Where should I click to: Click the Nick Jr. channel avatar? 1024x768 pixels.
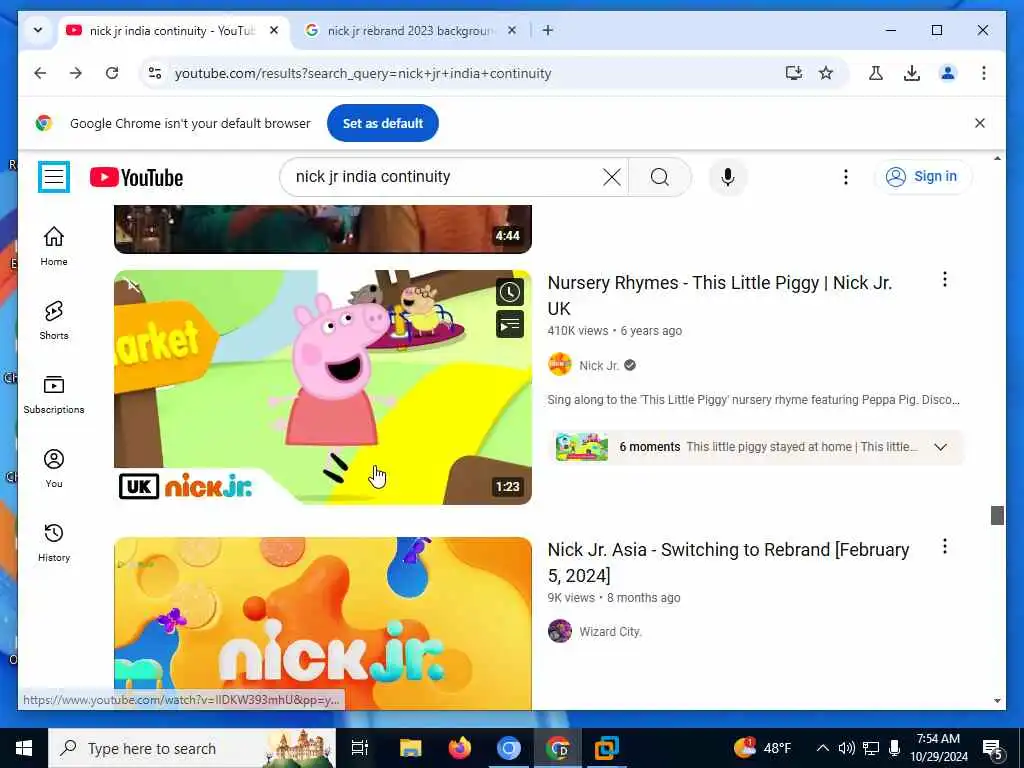click(560, 365)
